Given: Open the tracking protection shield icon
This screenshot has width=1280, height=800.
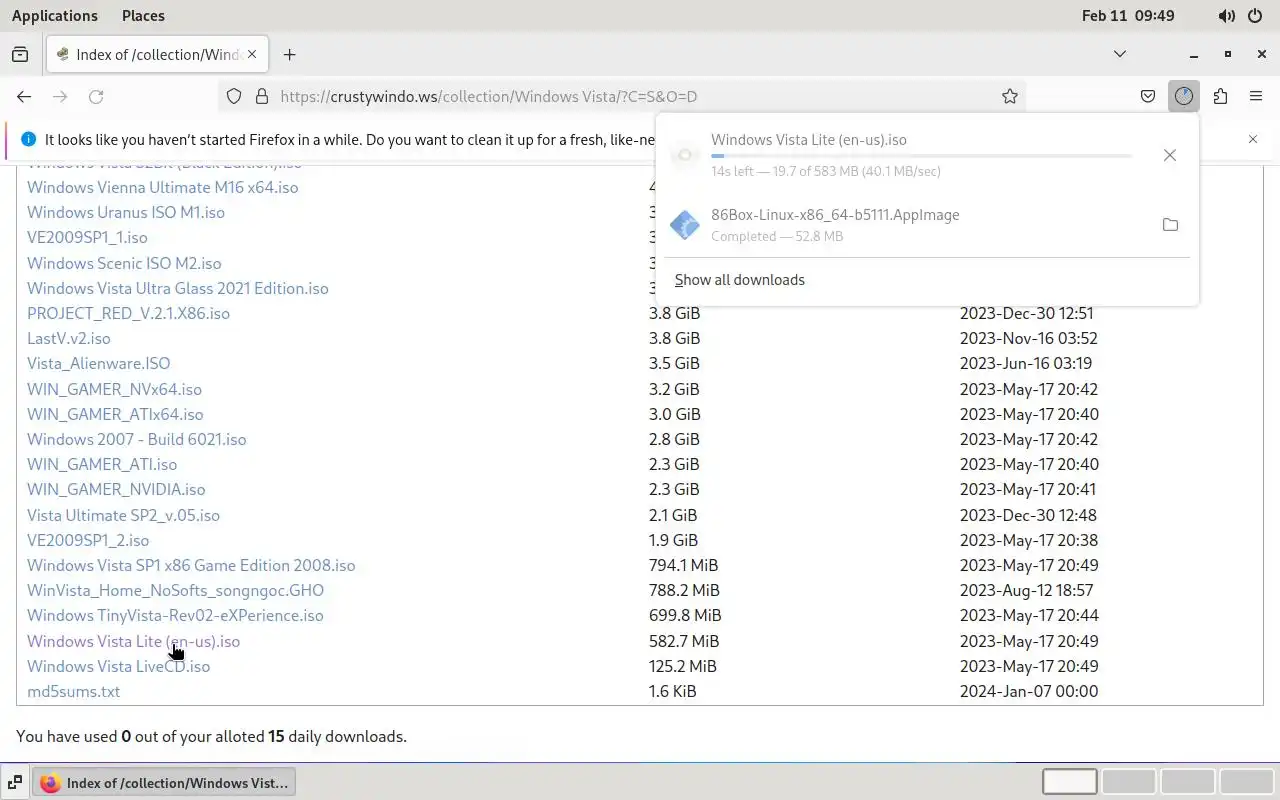Looking at the screenshot, I should click(x=234, y=96).
